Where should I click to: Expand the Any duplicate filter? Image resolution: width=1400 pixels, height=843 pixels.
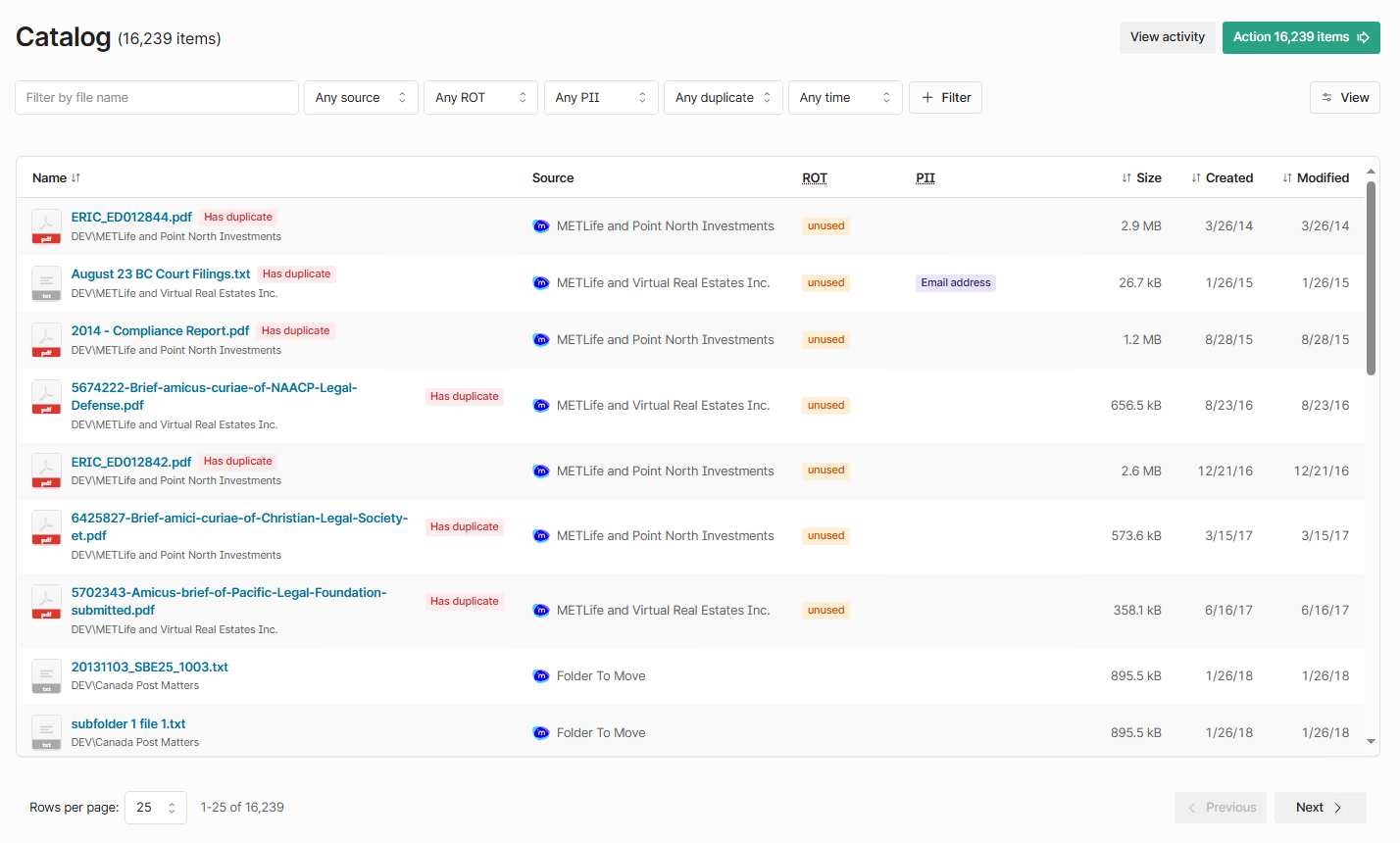[x=723, y=98]
